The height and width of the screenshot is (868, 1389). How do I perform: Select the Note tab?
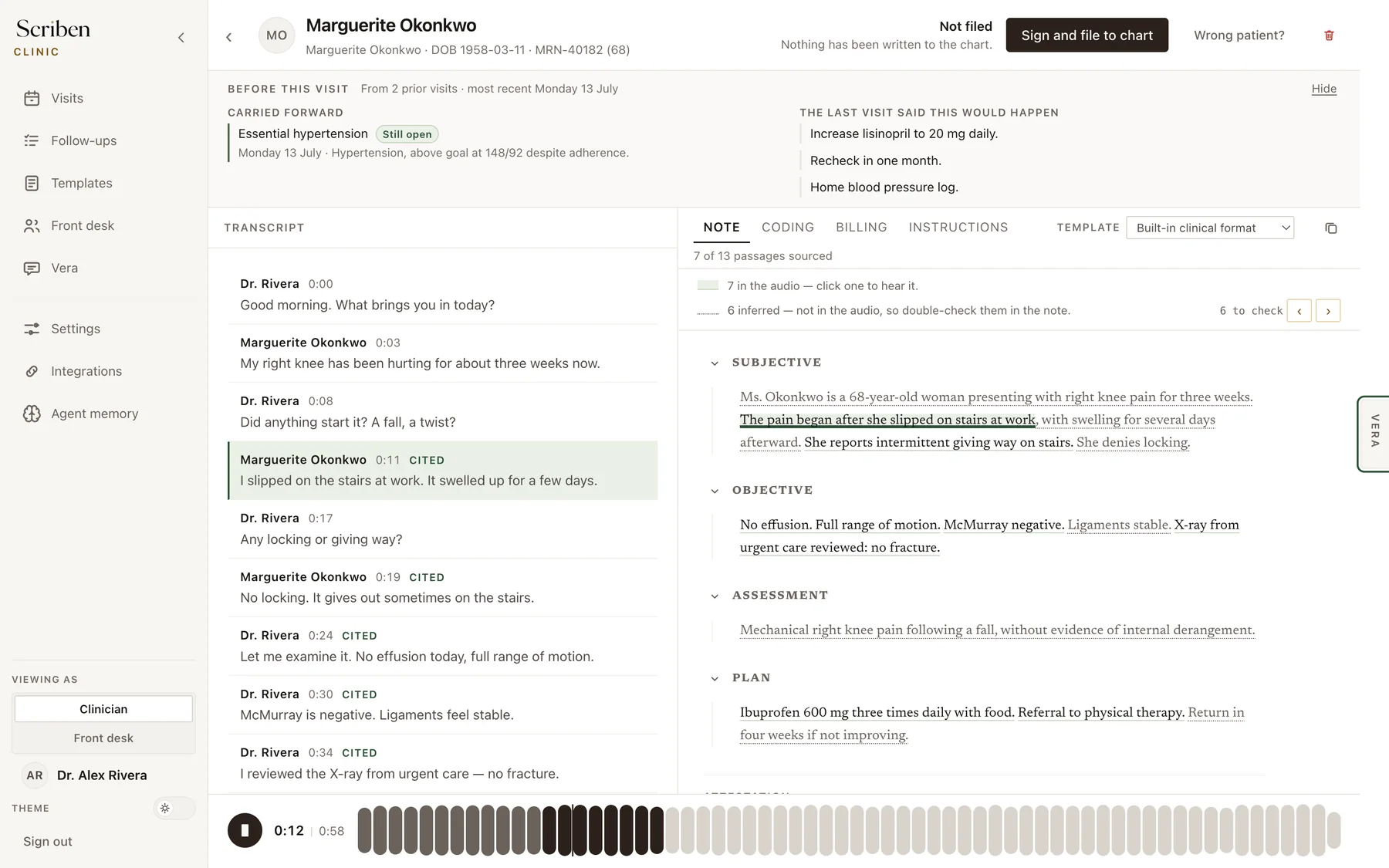click(722, 228)
